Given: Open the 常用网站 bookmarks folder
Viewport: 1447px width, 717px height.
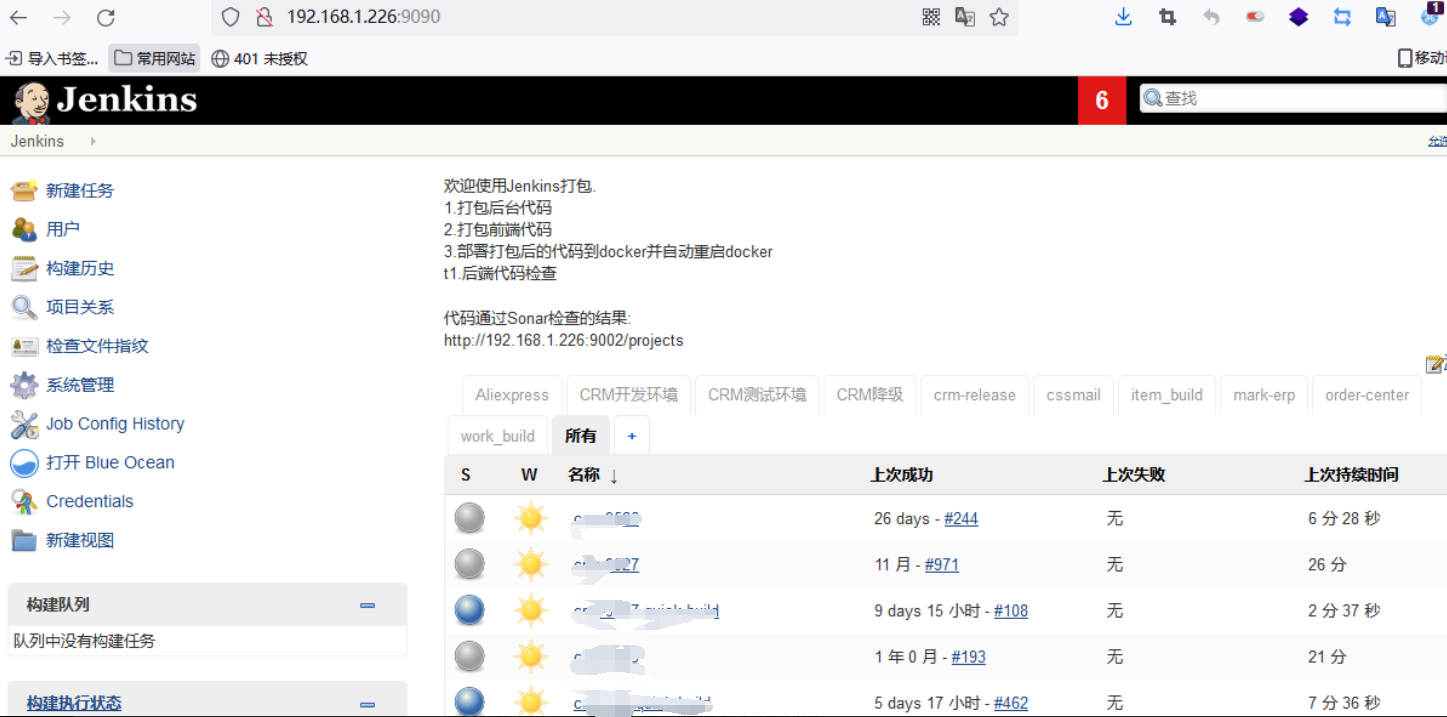Looking at the screenshot, I should click(x=154, y=58).
